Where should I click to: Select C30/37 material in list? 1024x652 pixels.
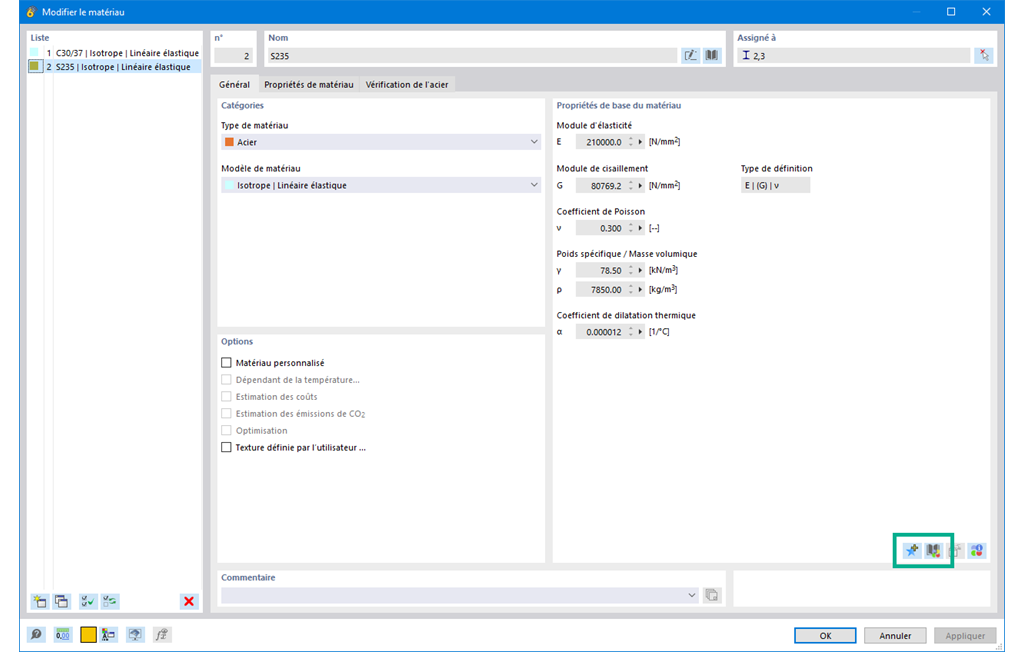click(x=115, y=53)
